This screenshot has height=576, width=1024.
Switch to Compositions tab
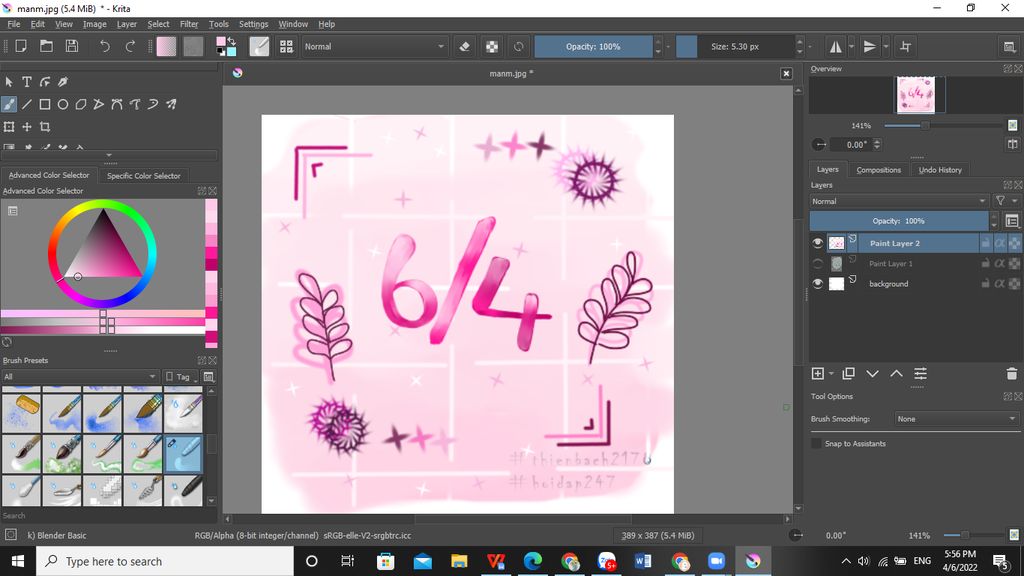878,170
